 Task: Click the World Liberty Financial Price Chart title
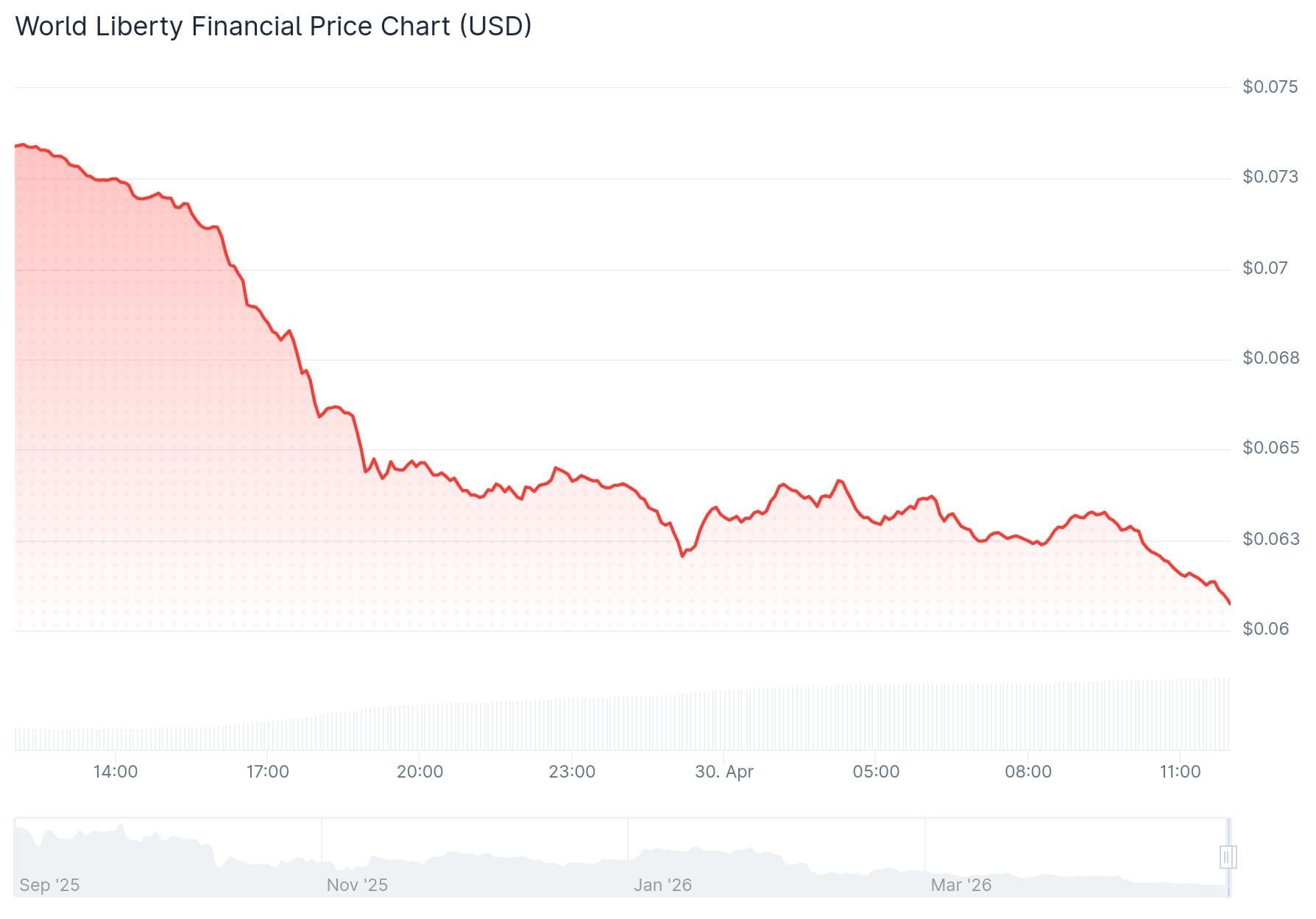click(273, 27)
